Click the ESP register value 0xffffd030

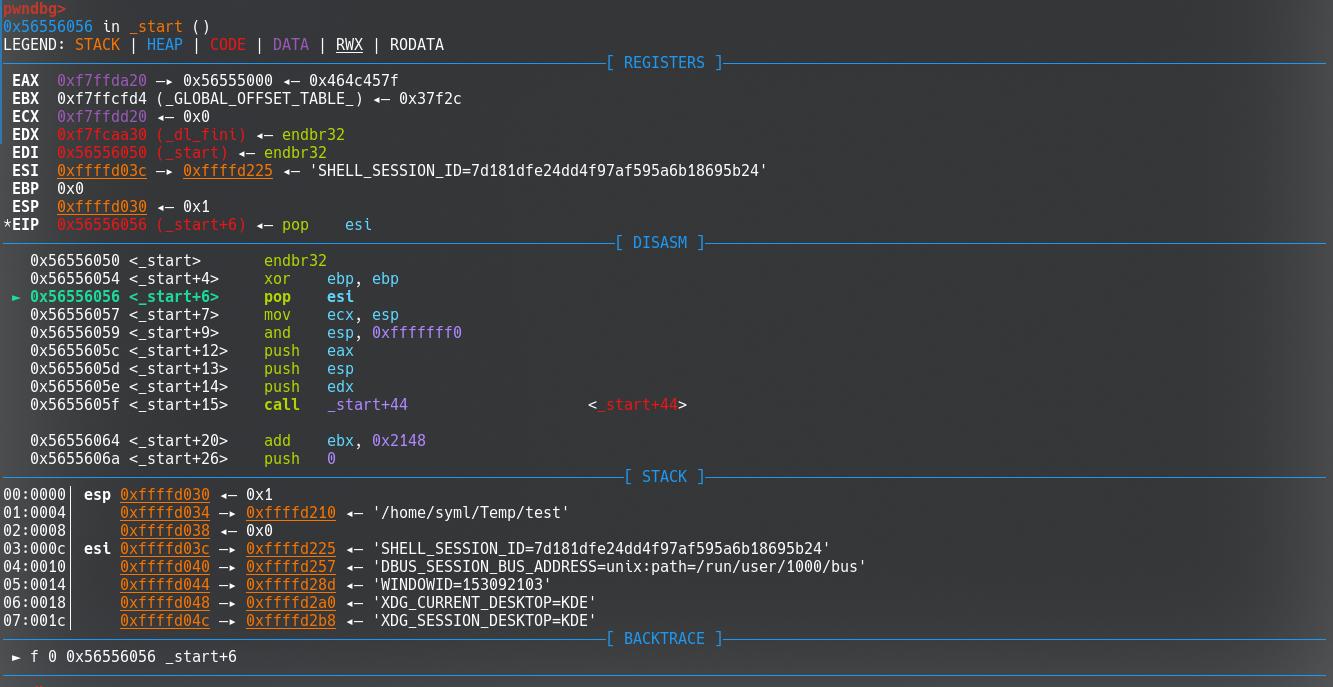coord(102,206)
